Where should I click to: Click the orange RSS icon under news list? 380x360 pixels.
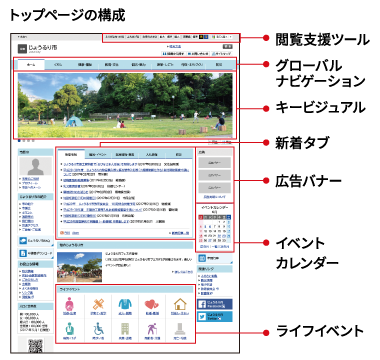click(62, 233)
